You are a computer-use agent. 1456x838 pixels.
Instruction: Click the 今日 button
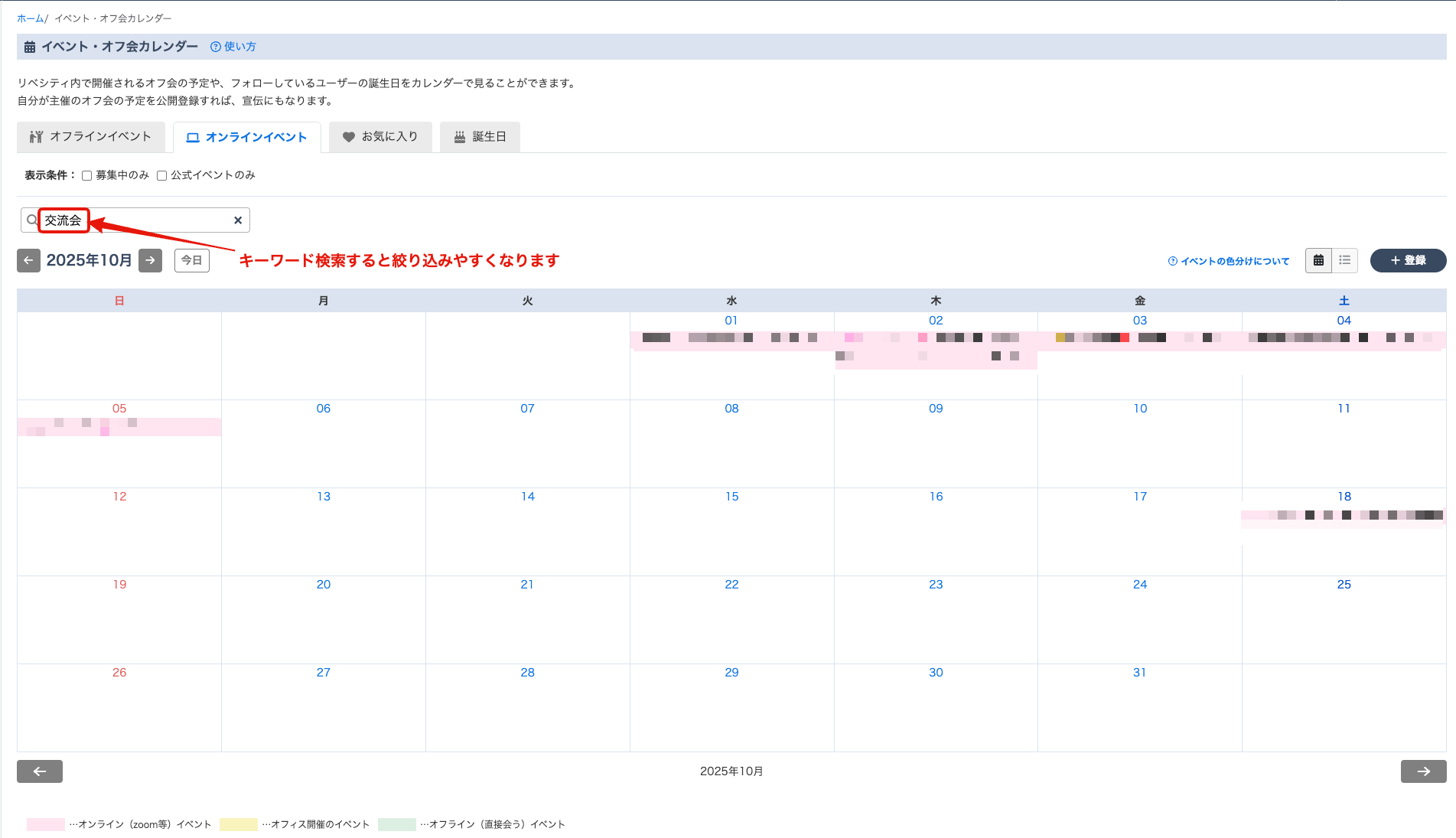click(191, 260)
